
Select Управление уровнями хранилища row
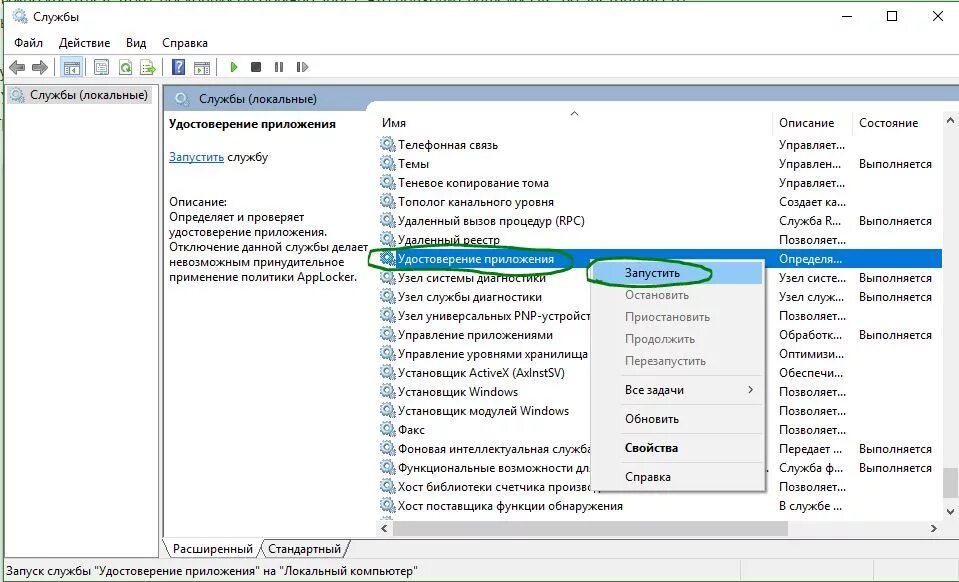click(x=659, y=354)
